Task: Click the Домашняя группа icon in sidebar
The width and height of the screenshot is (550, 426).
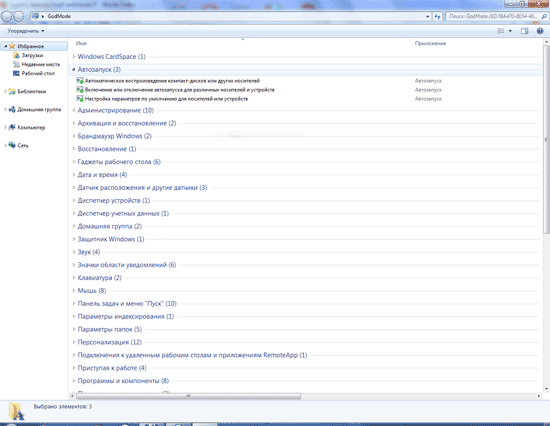Action: pyautogui.click(x=12, y=109)
